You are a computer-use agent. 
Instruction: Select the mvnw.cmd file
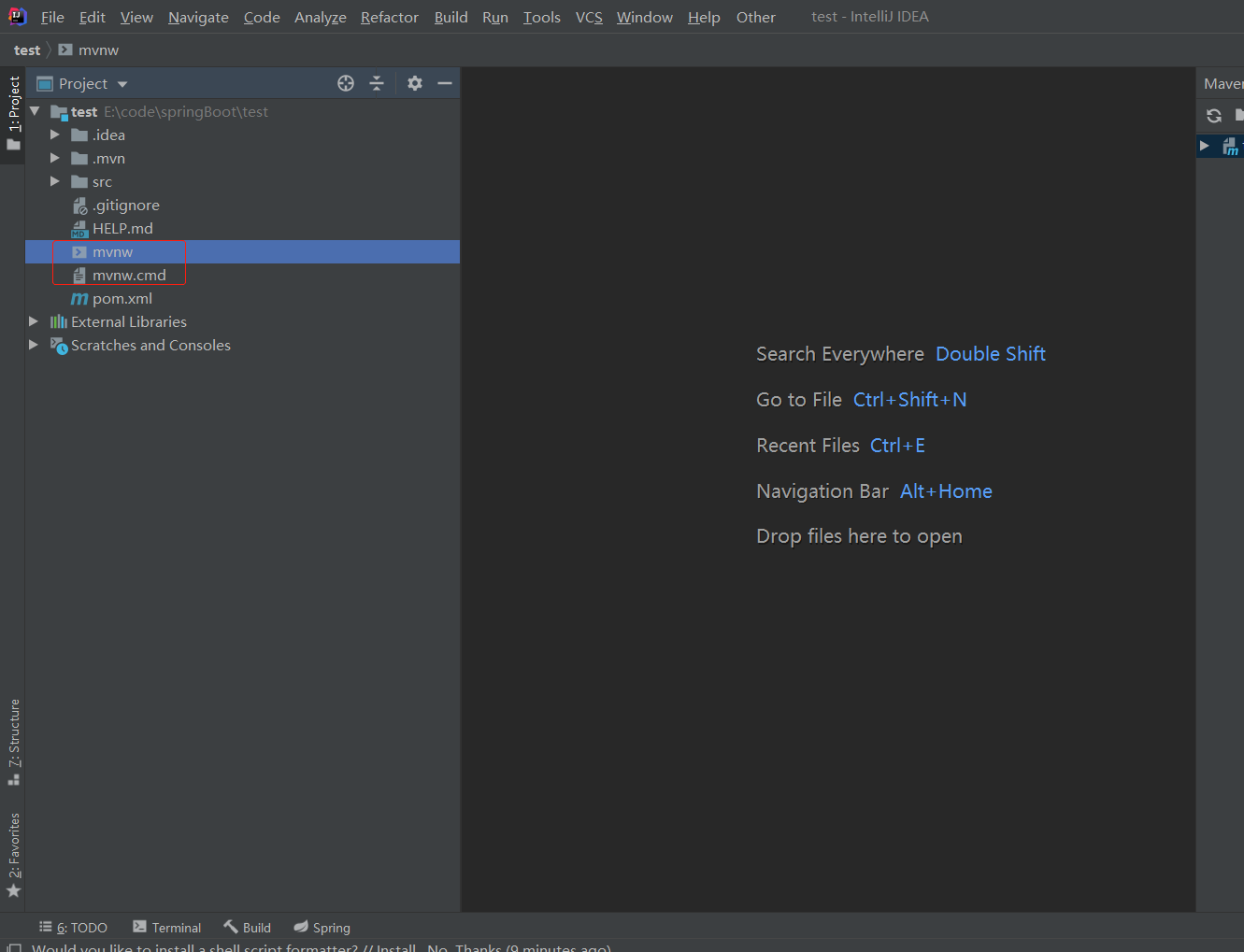pos(129,275)
